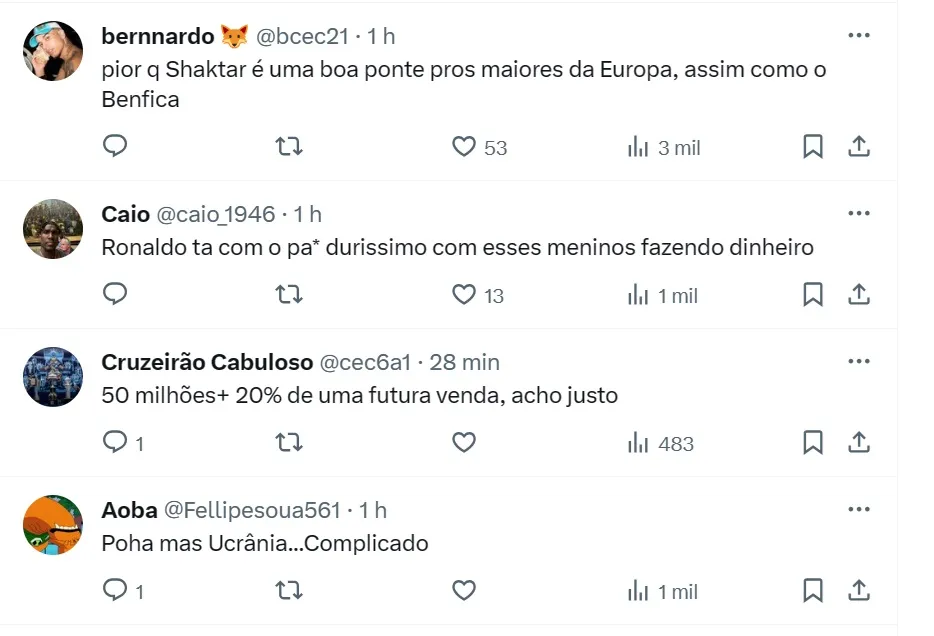Open Caio's profile picture
Image resolution: width=934 pixels, height=636 pixels.
tap(53, 229)
